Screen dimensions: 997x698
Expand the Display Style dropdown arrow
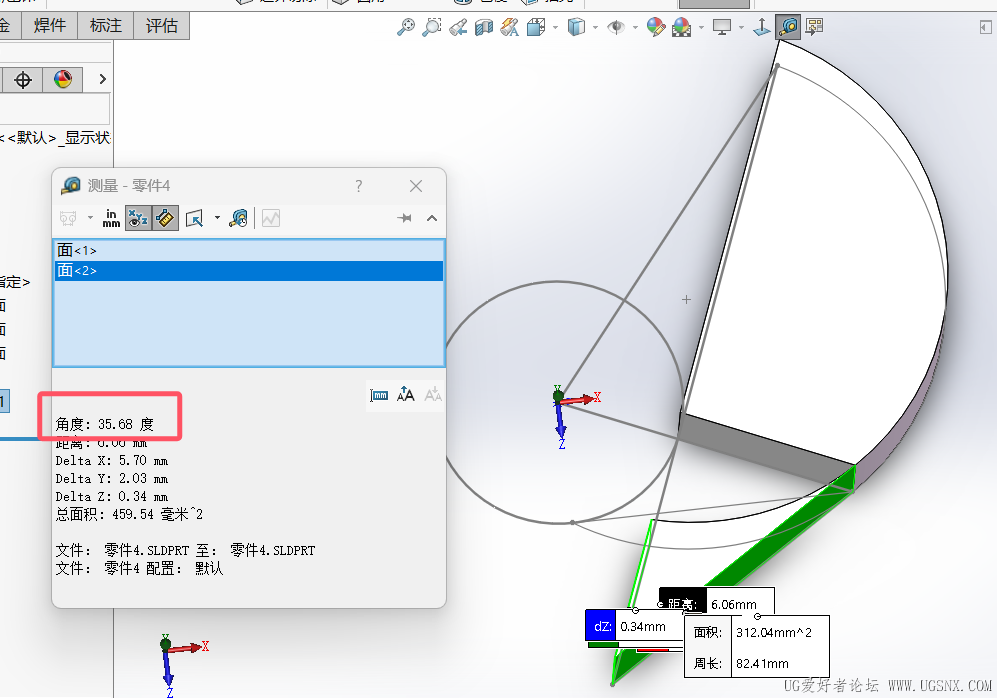point(594,27)
